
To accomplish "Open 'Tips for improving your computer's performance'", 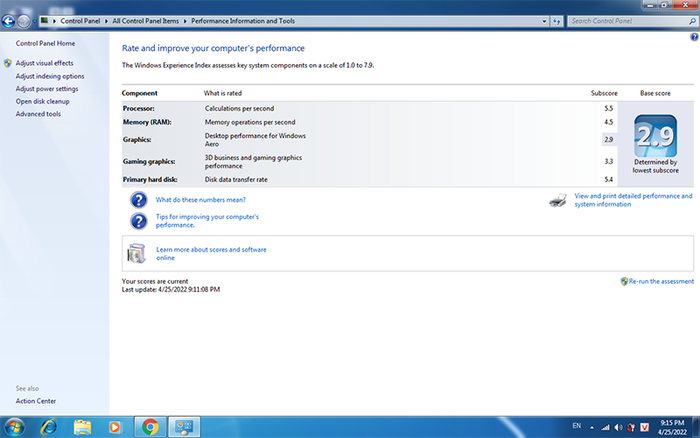I will click(x=208, y=221).
